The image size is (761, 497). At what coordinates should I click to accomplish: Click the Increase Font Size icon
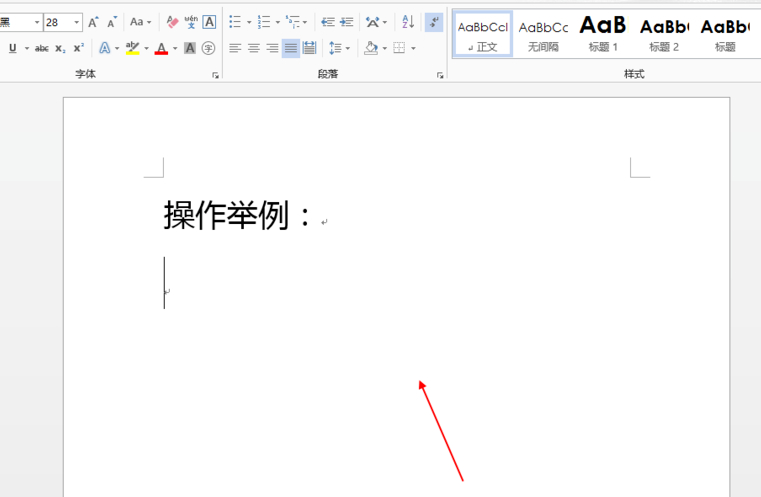click(x=93, y=22)
